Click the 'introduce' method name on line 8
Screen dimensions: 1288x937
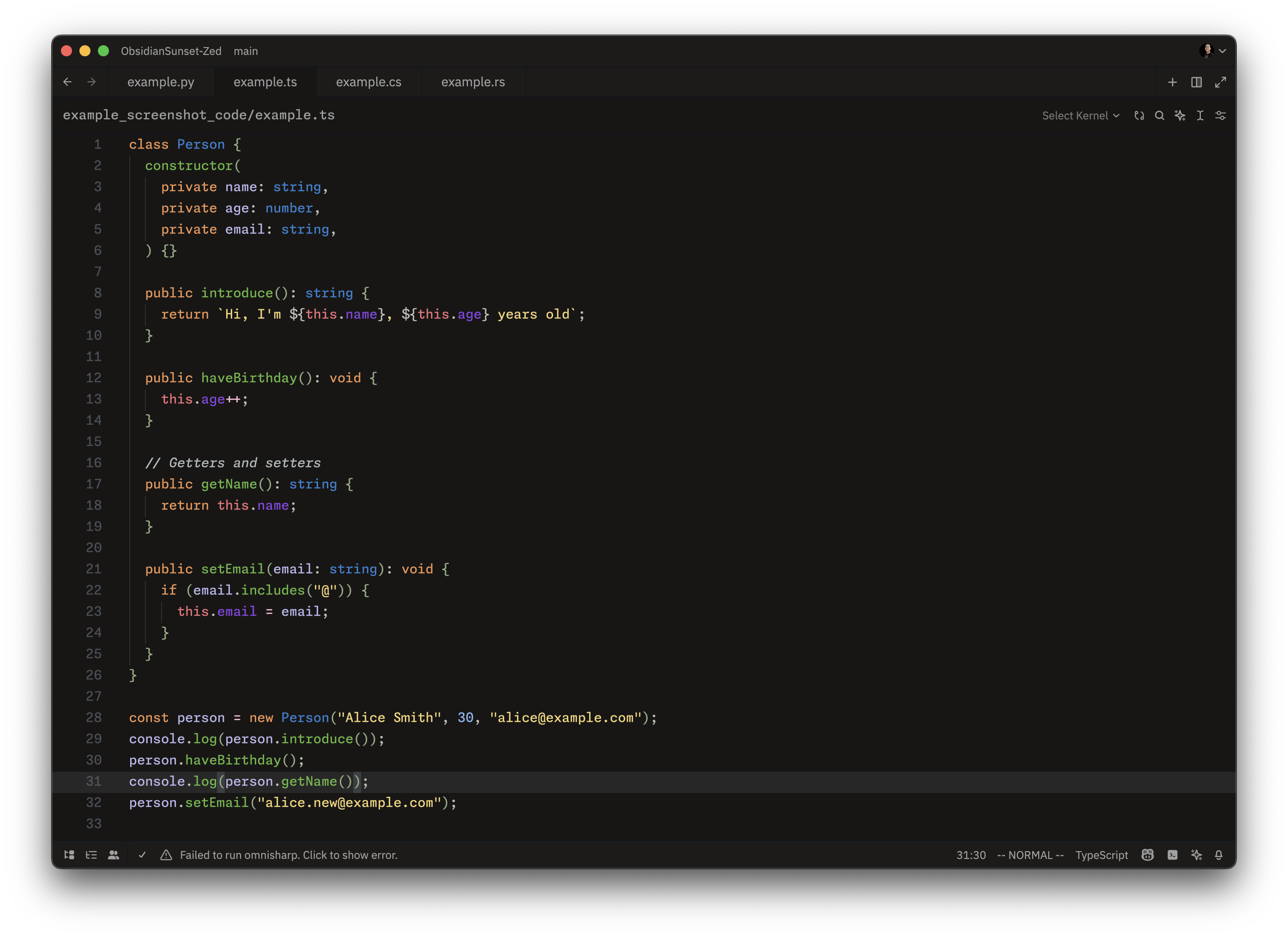pyautogui.click(x=237, y=293)
